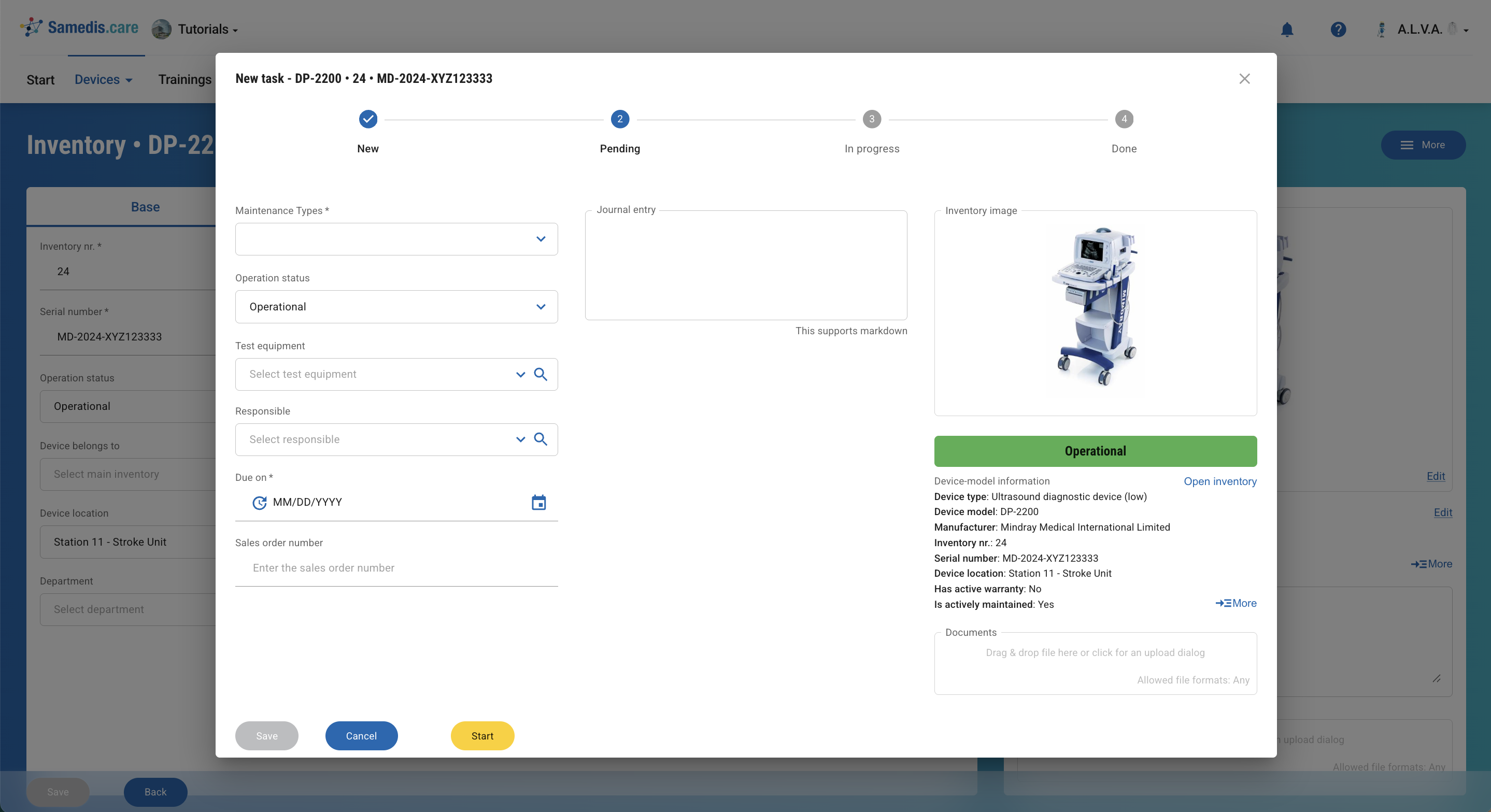Search responsible person with magnifier icon
The width and height of the screenshot is (1491, 812).
click(x=541, y=439)
